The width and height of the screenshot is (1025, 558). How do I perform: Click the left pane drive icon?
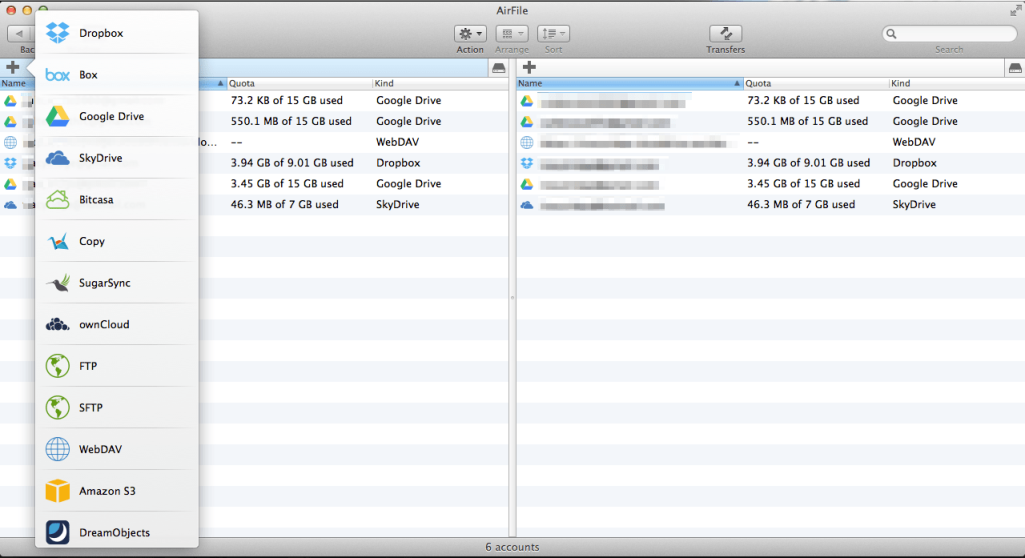[x=498, y=67]
